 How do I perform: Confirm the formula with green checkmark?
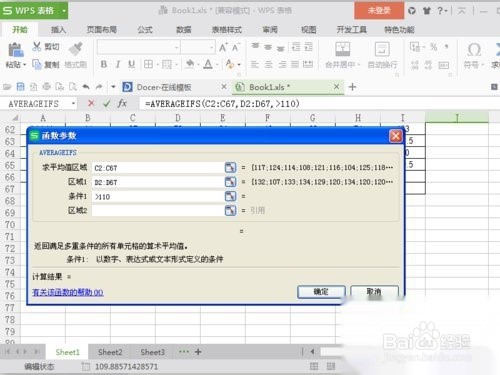click(x=107, y=104)
